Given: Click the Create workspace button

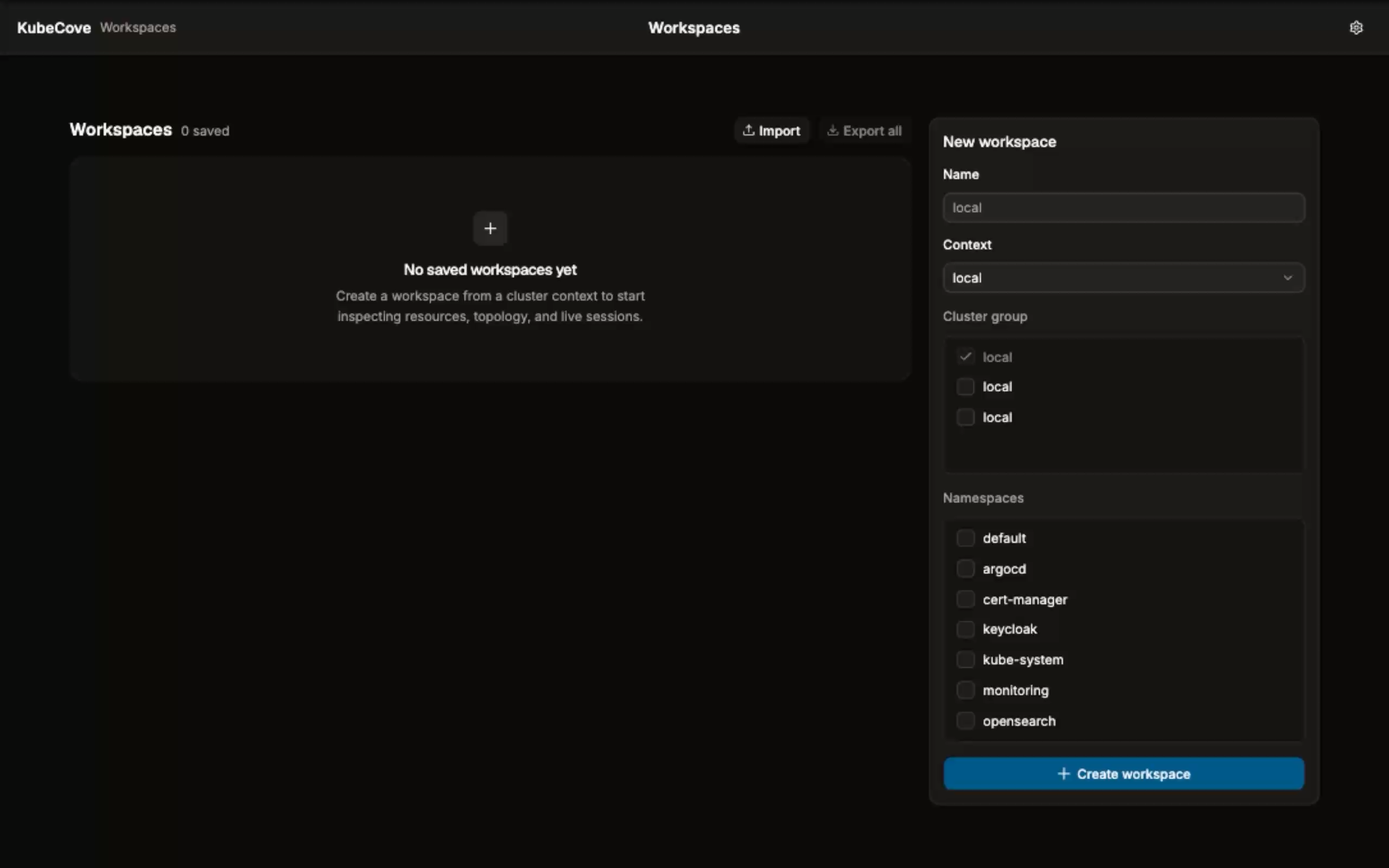Looking at the screenshot, I should pos(1123,773).
